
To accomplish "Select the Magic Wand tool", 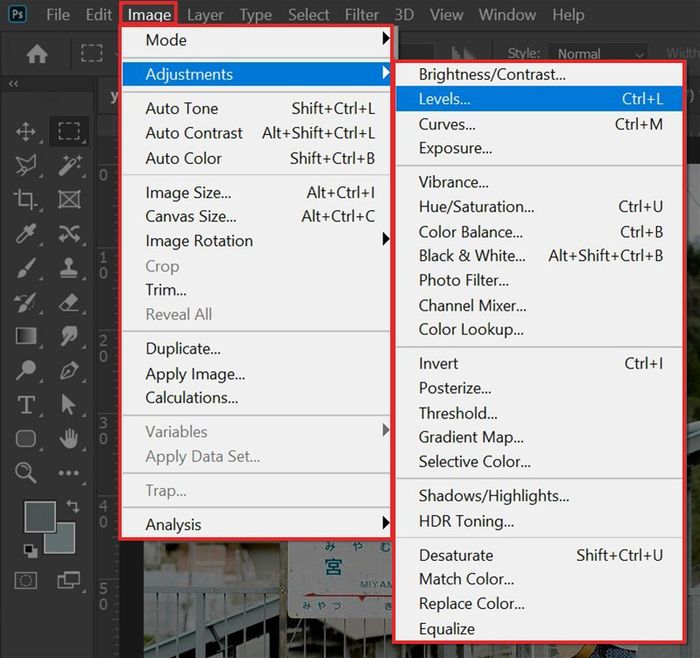I will click(x=69, y=165).
